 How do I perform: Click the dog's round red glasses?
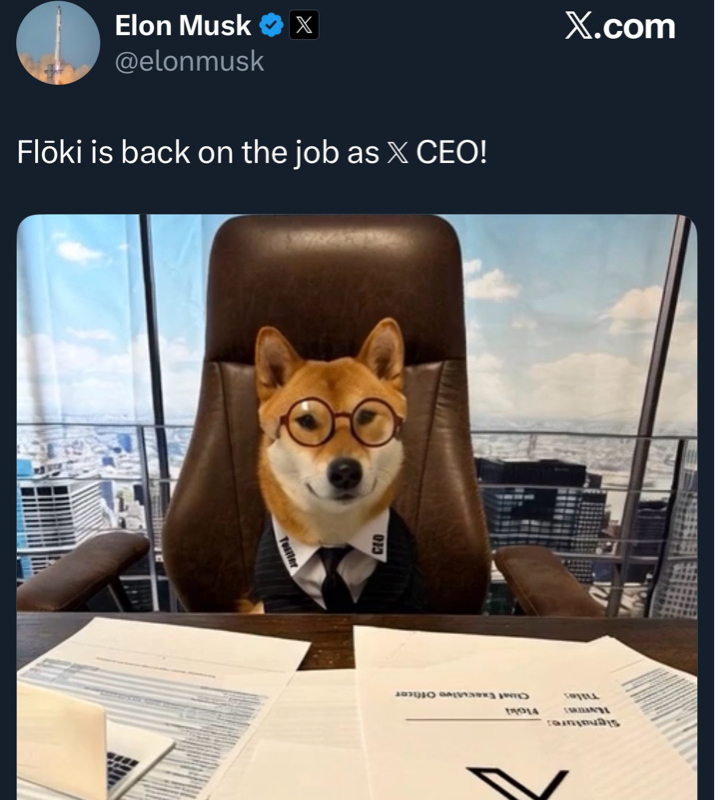coord(341,422)
